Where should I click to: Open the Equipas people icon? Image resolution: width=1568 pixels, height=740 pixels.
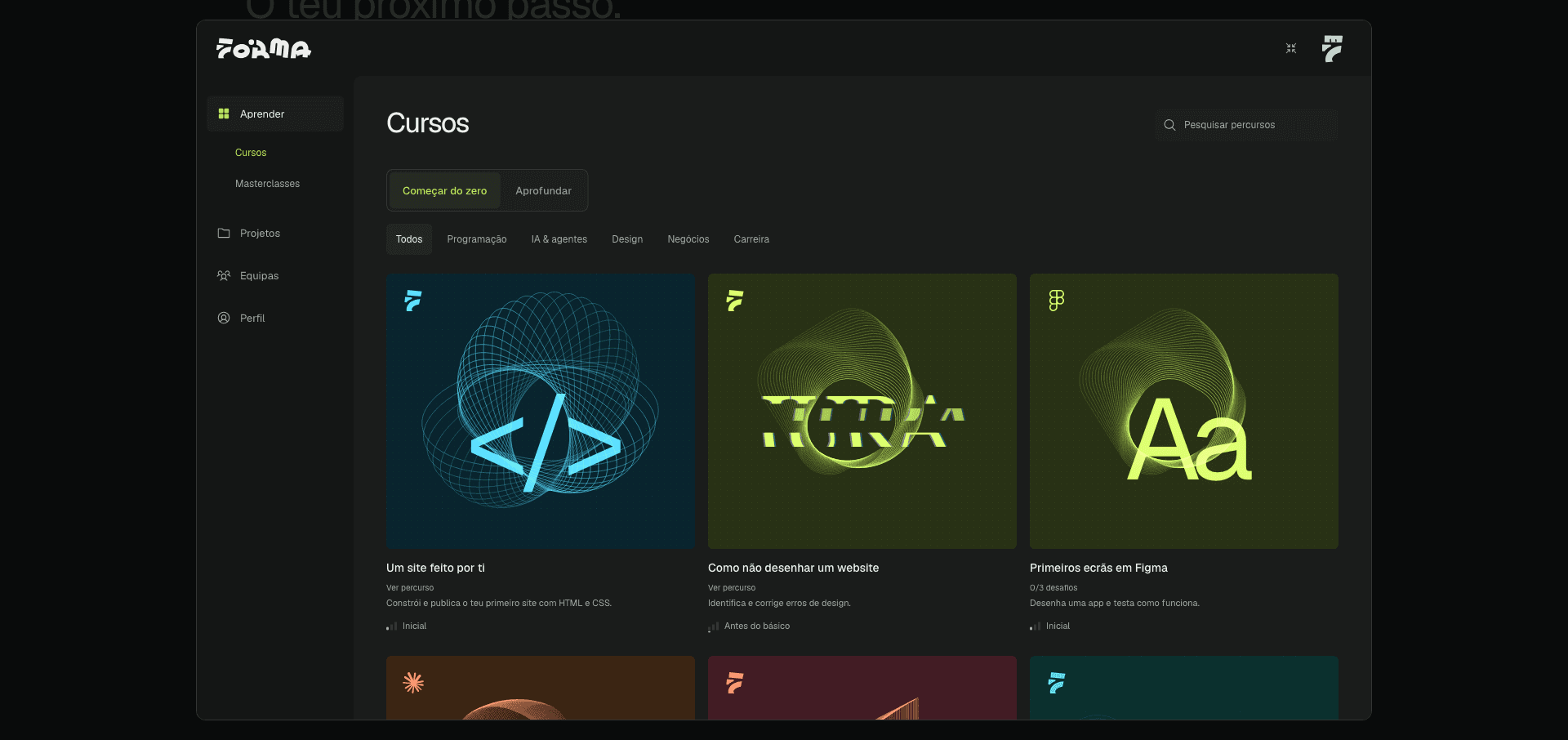pos(224,275)
